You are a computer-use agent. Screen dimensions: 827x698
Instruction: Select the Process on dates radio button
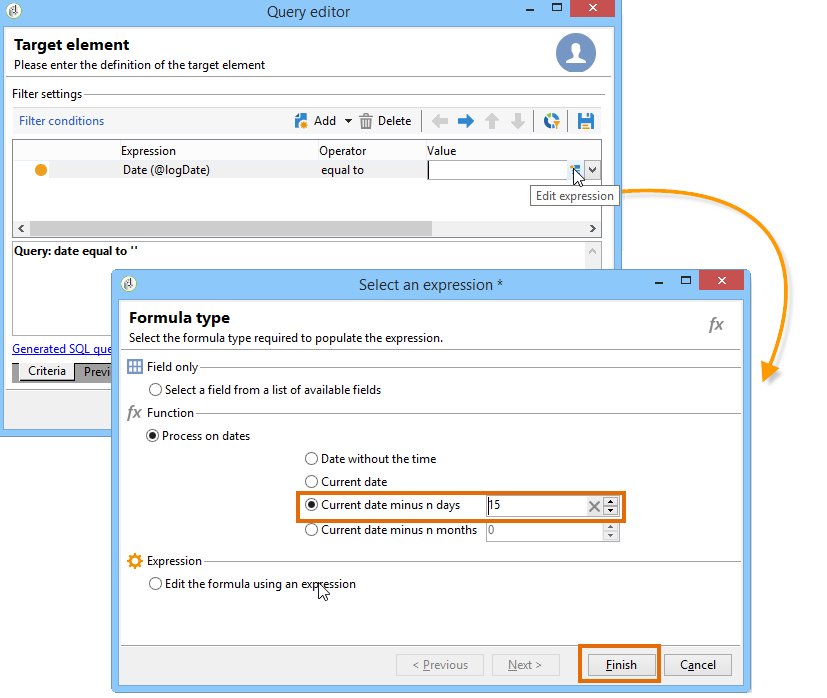152,436
